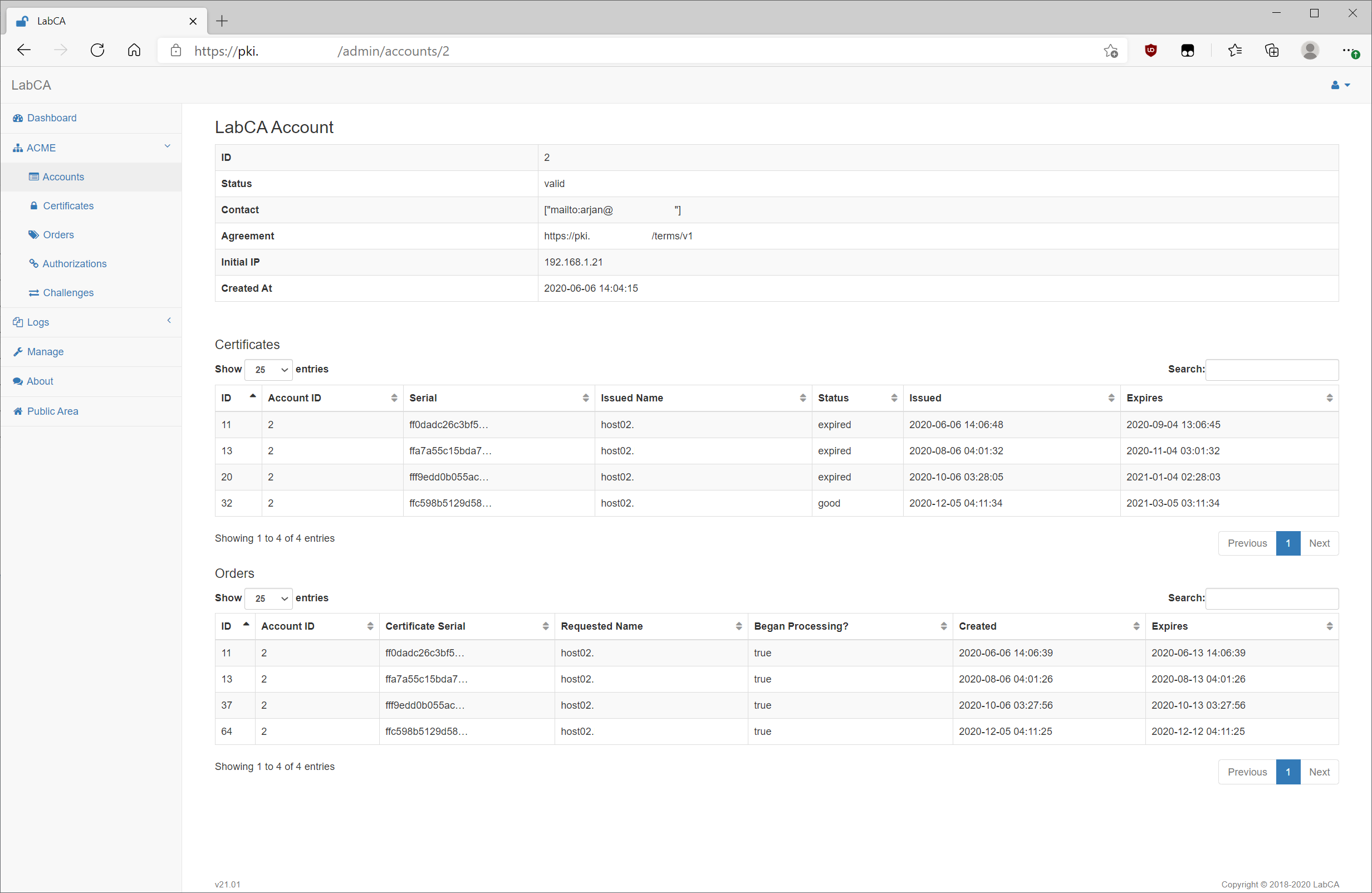This screenshot has height=893, width=1372.
Task: Click Next in the Orders pagination
Action: tap(1320, 772)
